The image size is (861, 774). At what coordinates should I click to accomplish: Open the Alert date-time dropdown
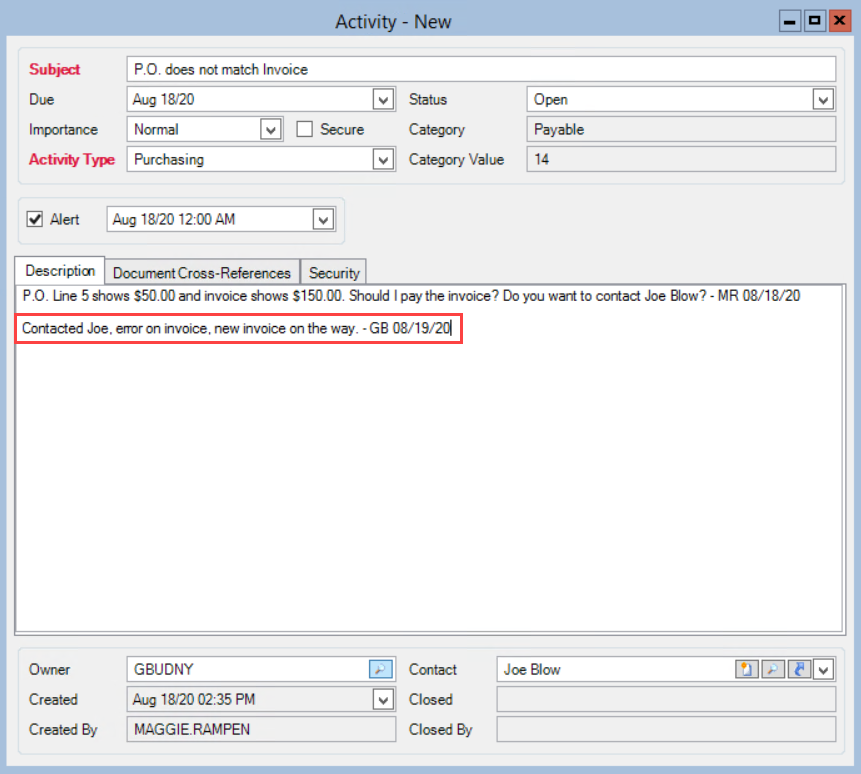point(323,220)
